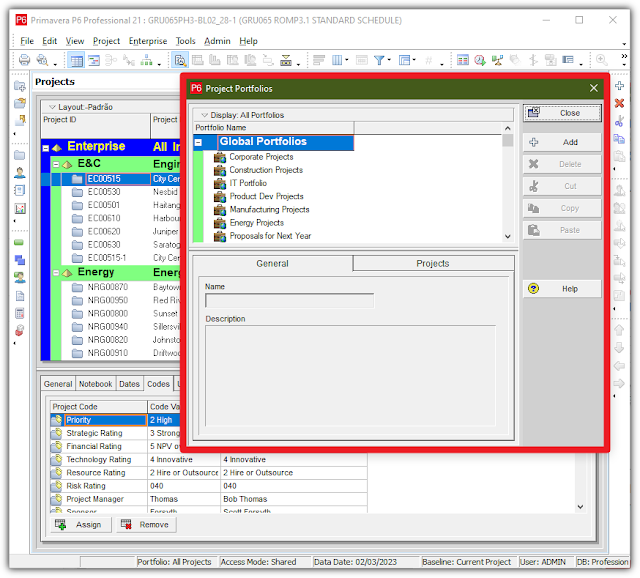The width and height of the screenshot is (640, 578).
Task: Switch to the Projects tab in Project Portfolios
Action: coord(433,263)
